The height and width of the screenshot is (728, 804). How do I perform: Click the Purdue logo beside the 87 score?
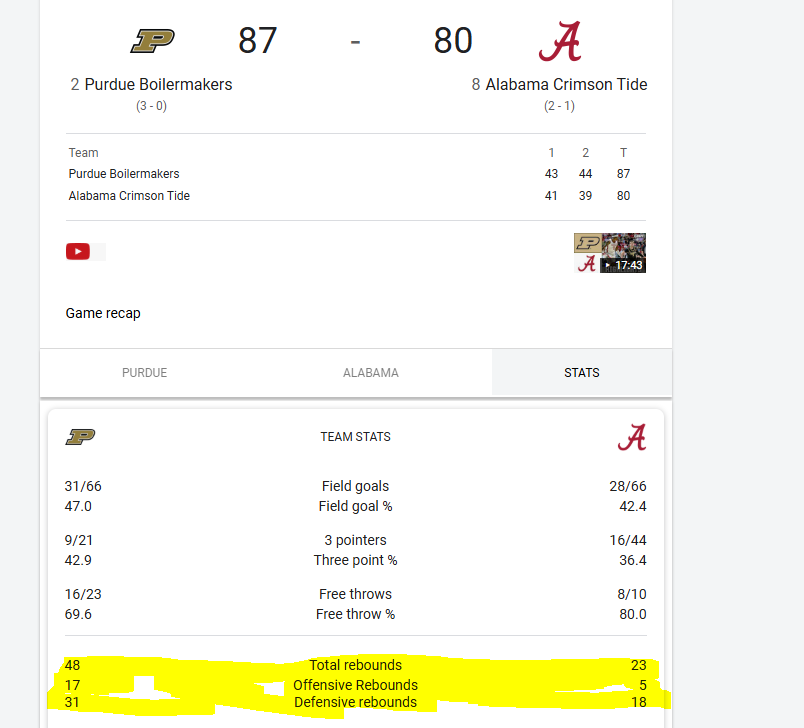click(x=152, y=41)
